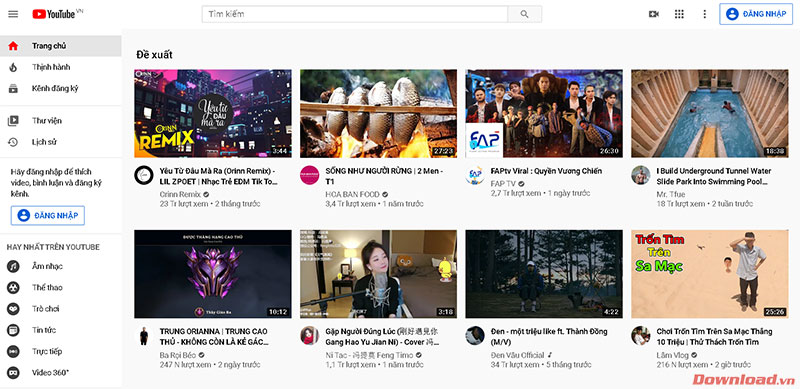Open the Mr. Tfue channel name
The width and height of the screenshot is (800, 389).
[670, 194]
